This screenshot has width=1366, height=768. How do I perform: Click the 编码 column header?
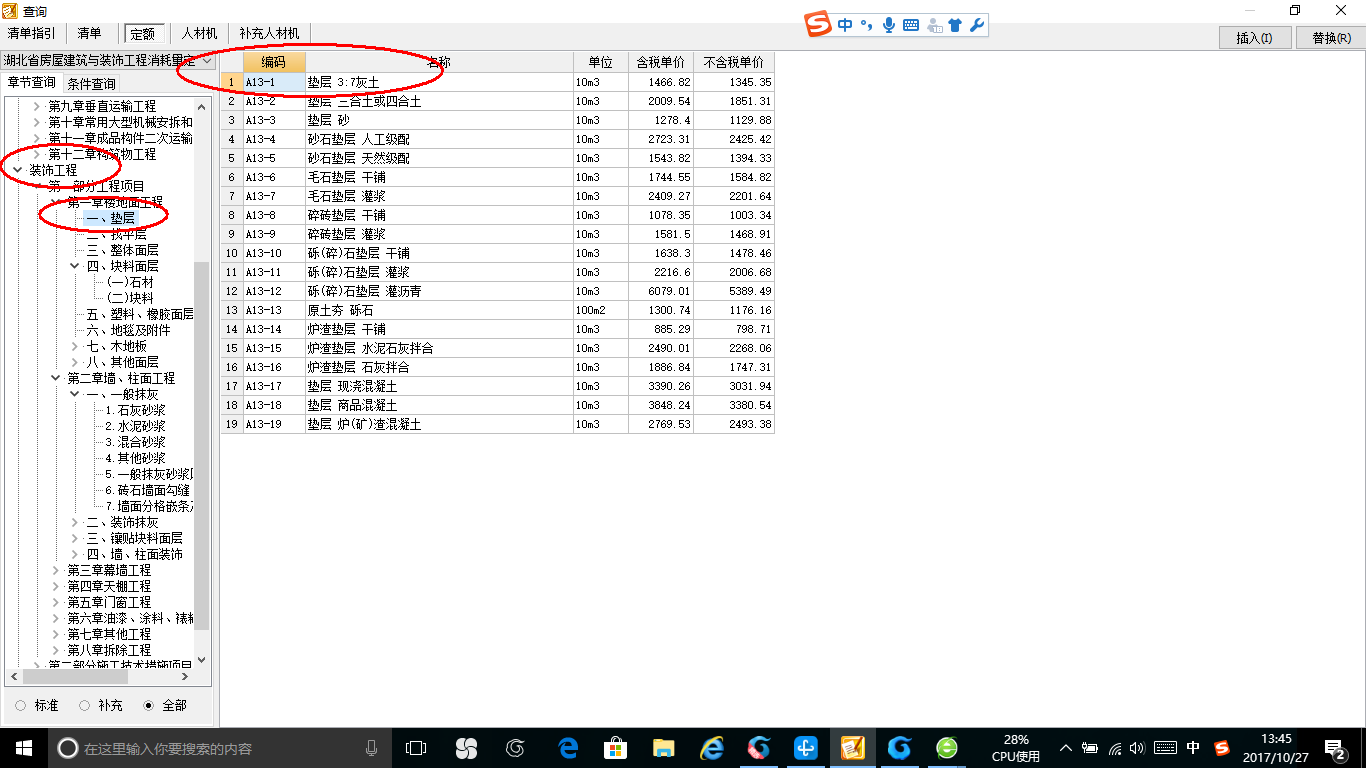[274, 62]
